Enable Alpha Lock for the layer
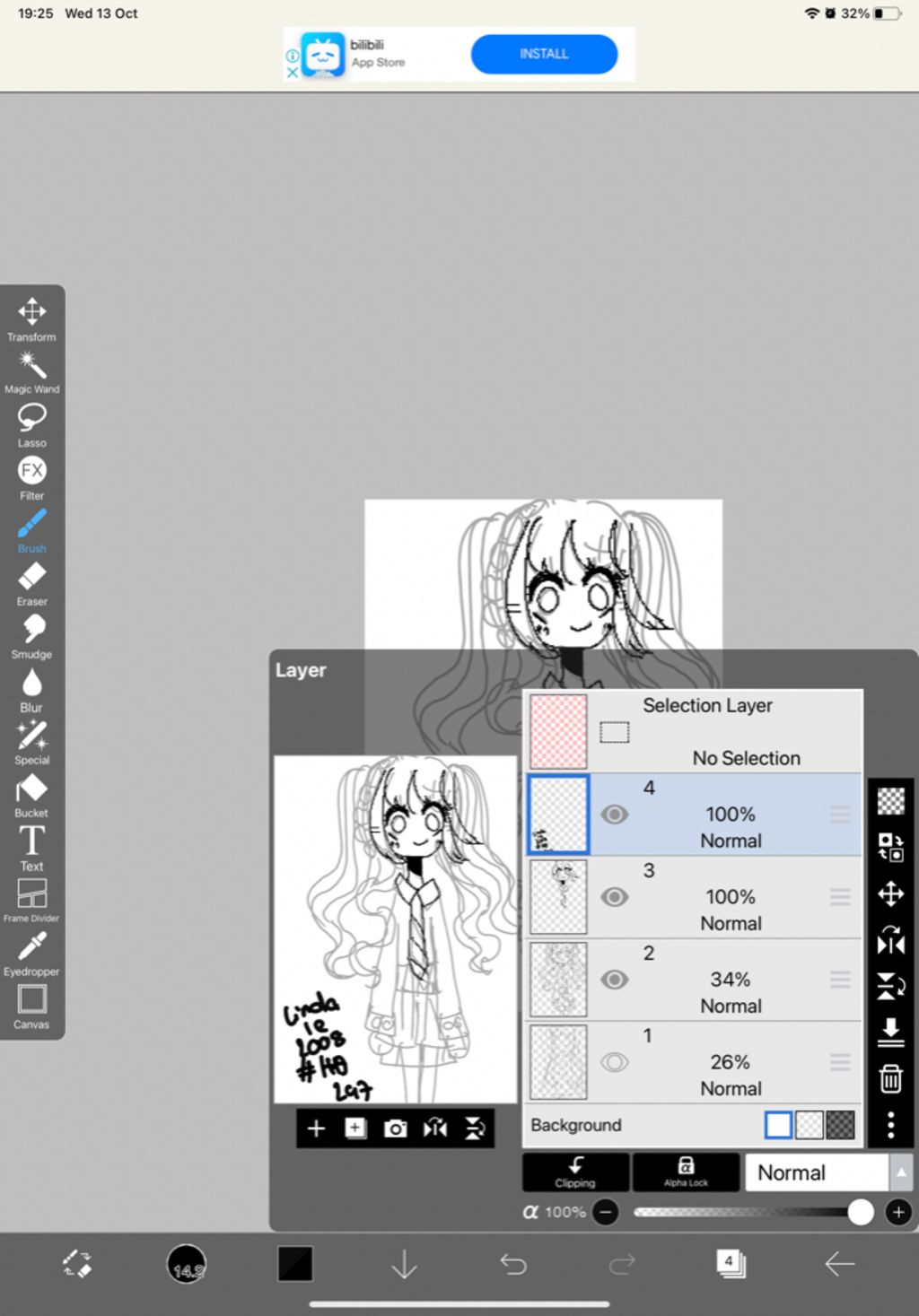This screenshot has width=919, height=1316. pos(686,1172)
